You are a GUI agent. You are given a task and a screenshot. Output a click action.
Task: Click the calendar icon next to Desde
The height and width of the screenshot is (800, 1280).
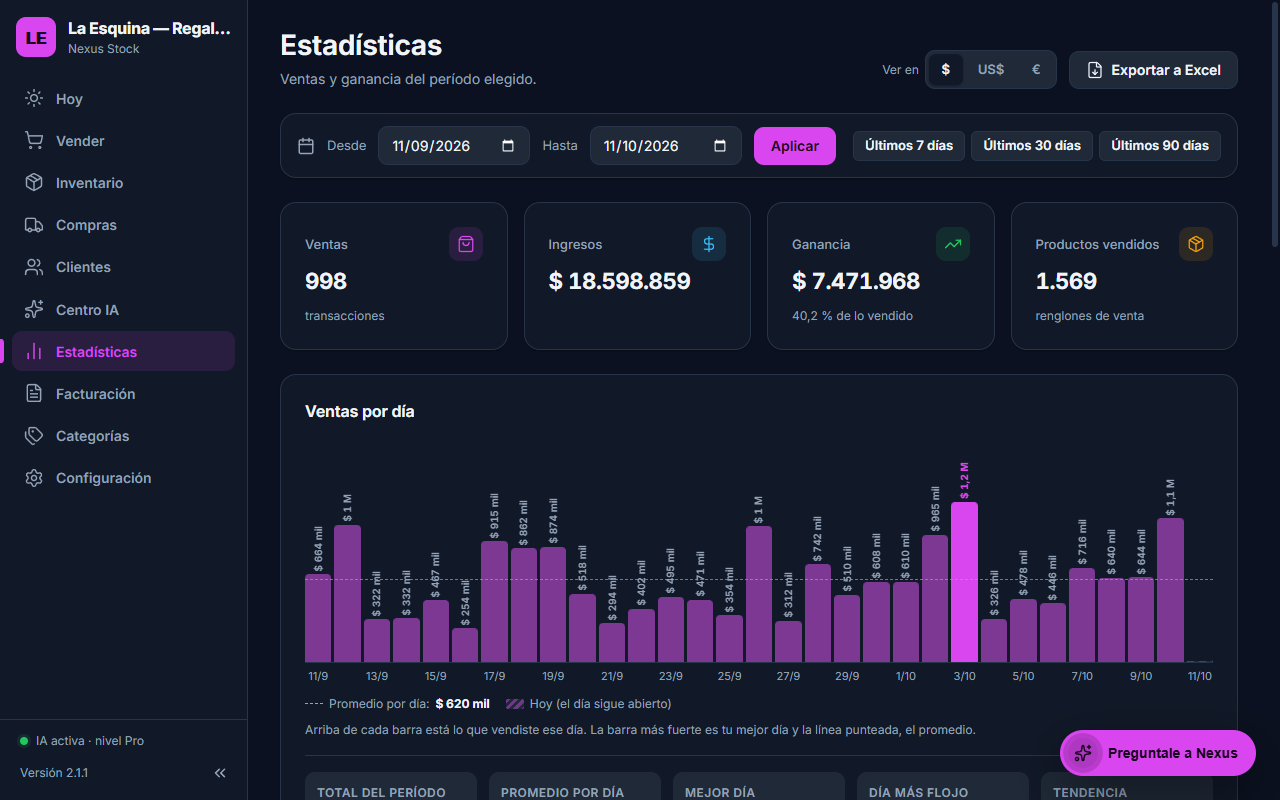tap(306, 146)
